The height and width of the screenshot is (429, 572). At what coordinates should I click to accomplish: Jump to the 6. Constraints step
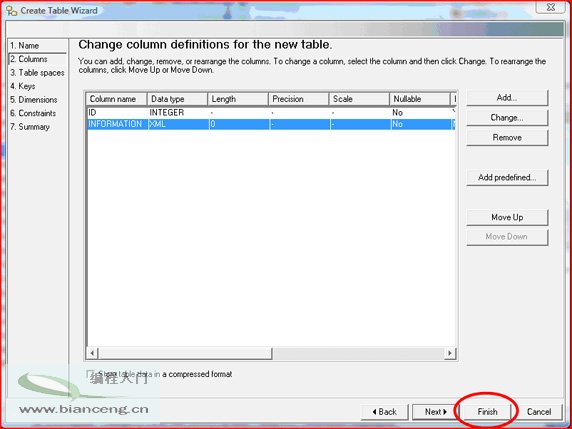click(33, 113)
